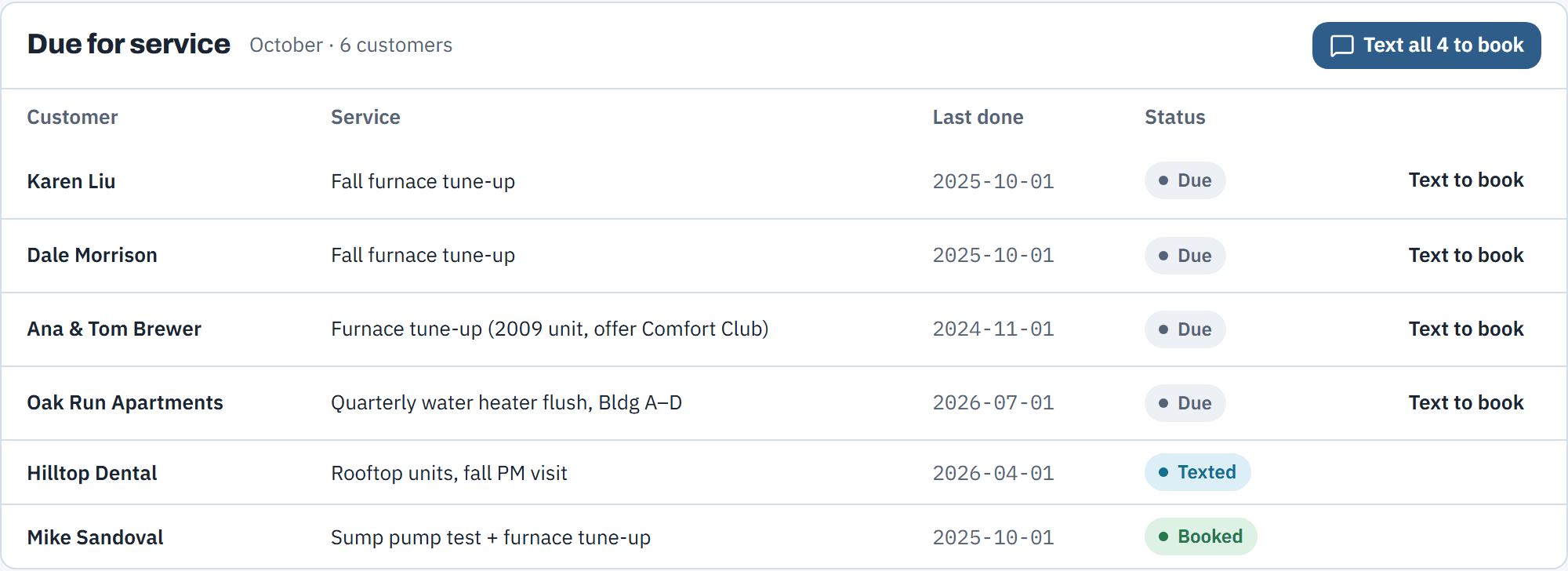The height and width of the screenshot is (571, 1568).
Task: Click the Due for service heading
Action: [129, 45]
